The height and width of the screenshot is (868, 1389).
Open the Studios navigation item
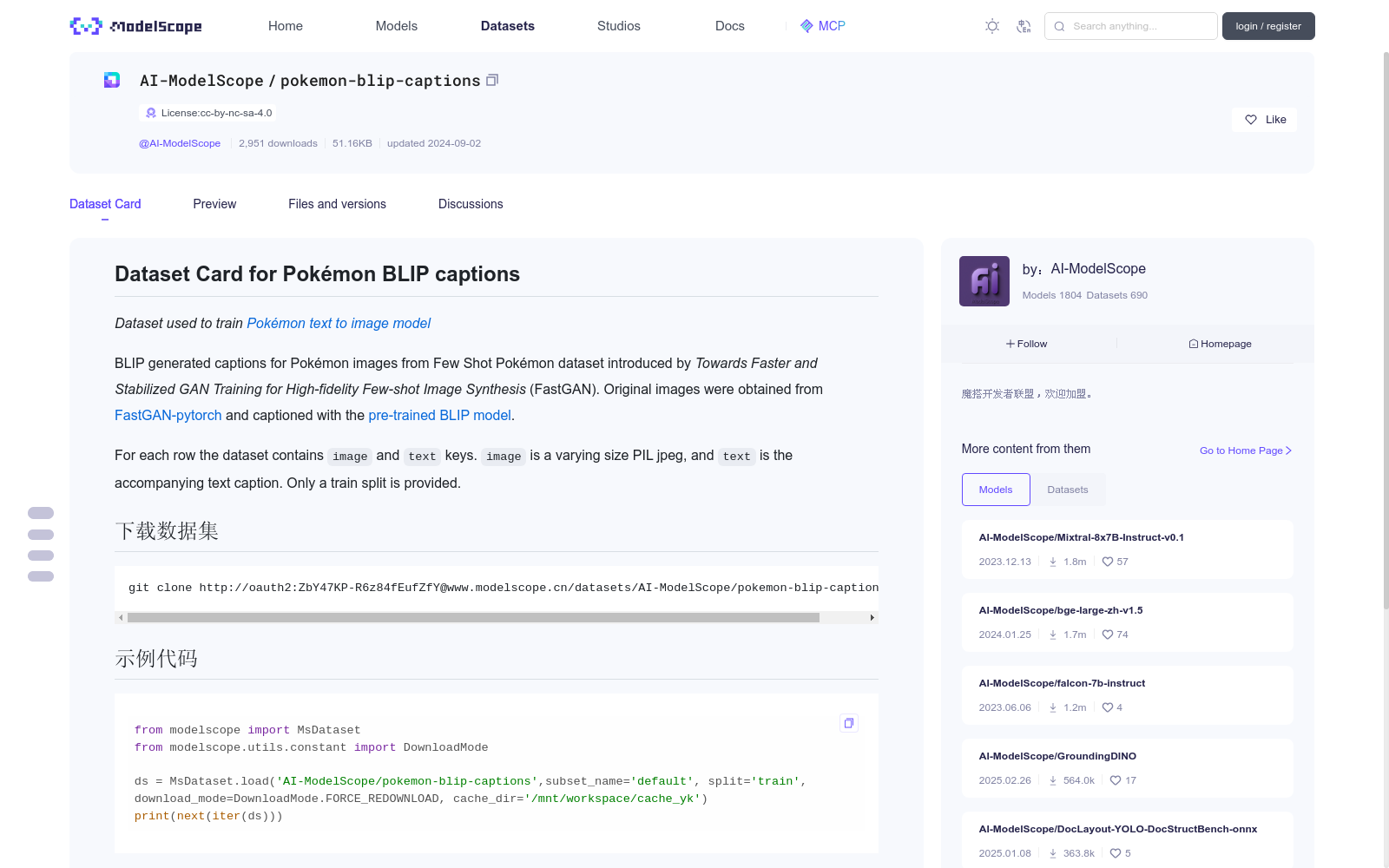pyautogui.click(x=619, y=26)
